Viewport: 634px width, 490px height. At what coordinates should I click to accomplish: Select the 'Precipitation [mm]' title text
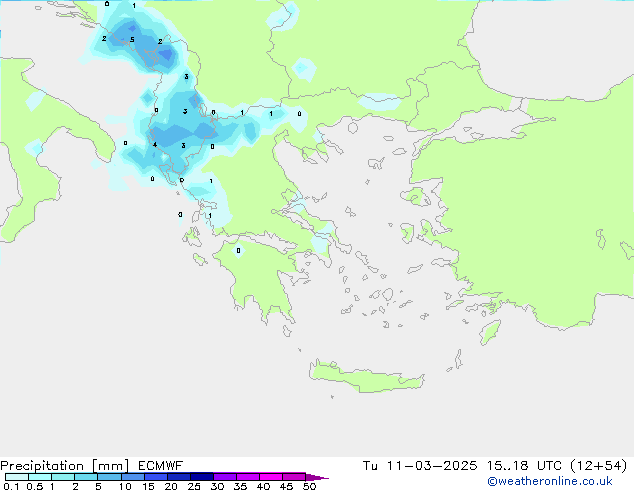coord(65,466)
